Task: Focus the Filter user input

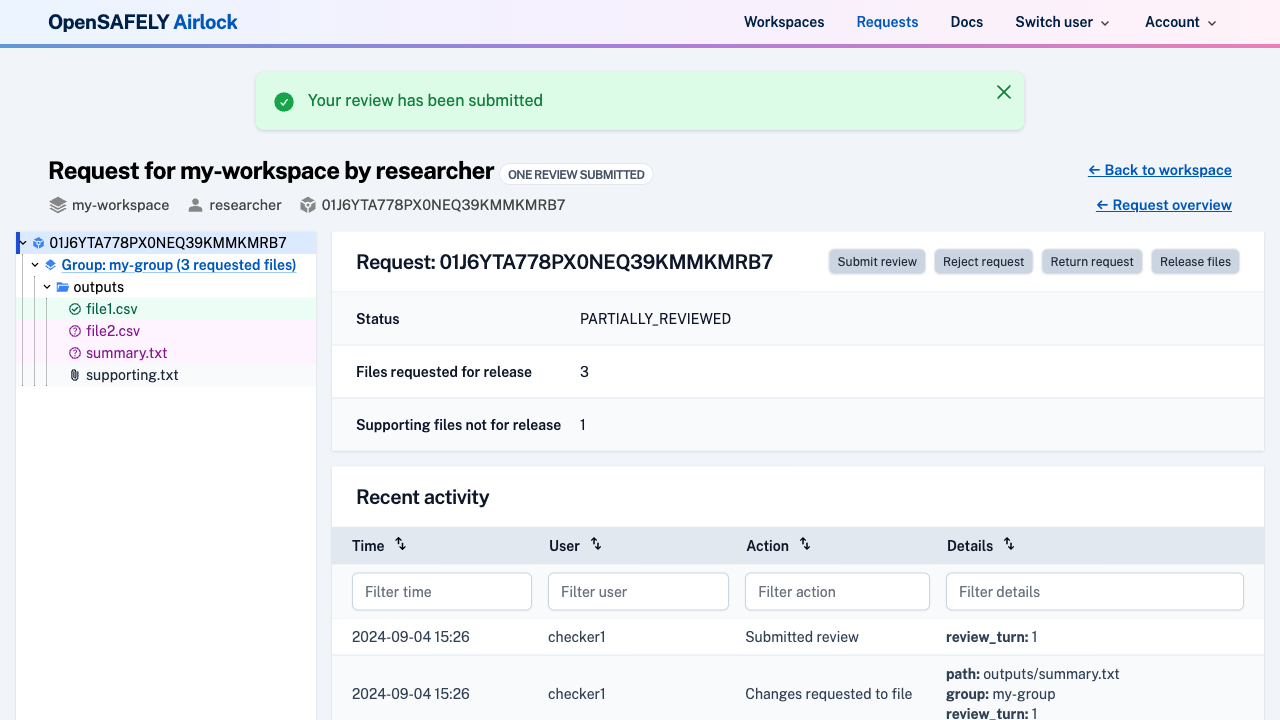Action: tap(638, 592)
